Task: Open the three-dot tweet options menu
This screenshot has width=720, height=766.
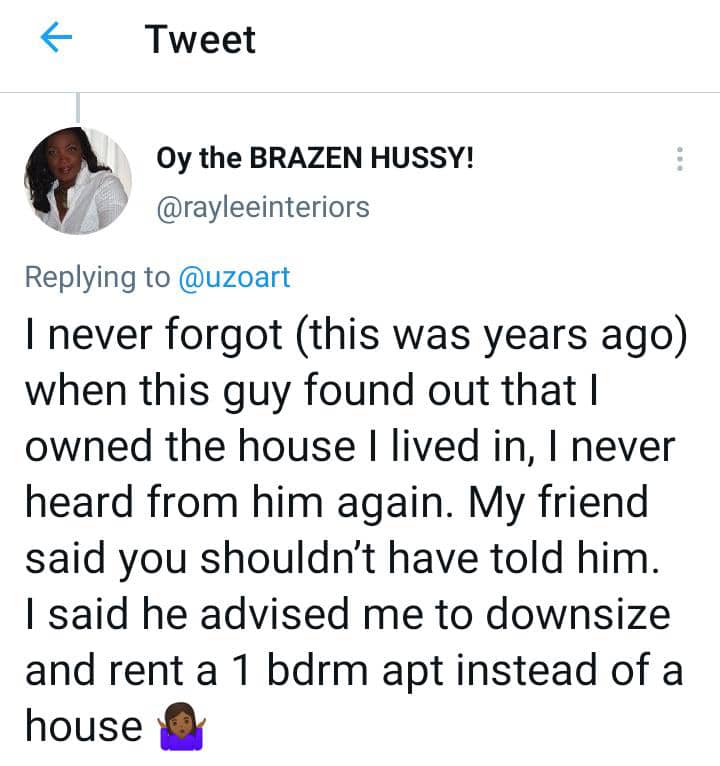Action: pos(680,159)
